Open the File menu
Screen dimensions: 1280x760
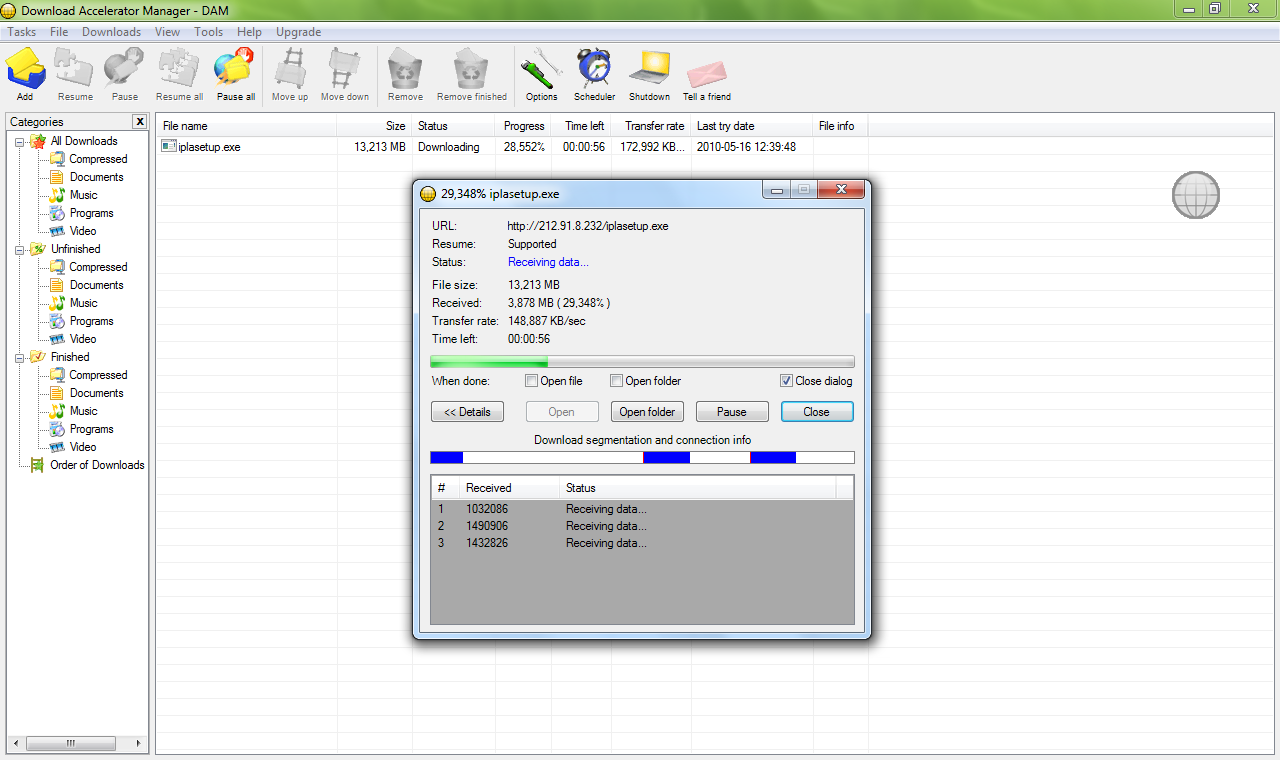tap(59, 32)
